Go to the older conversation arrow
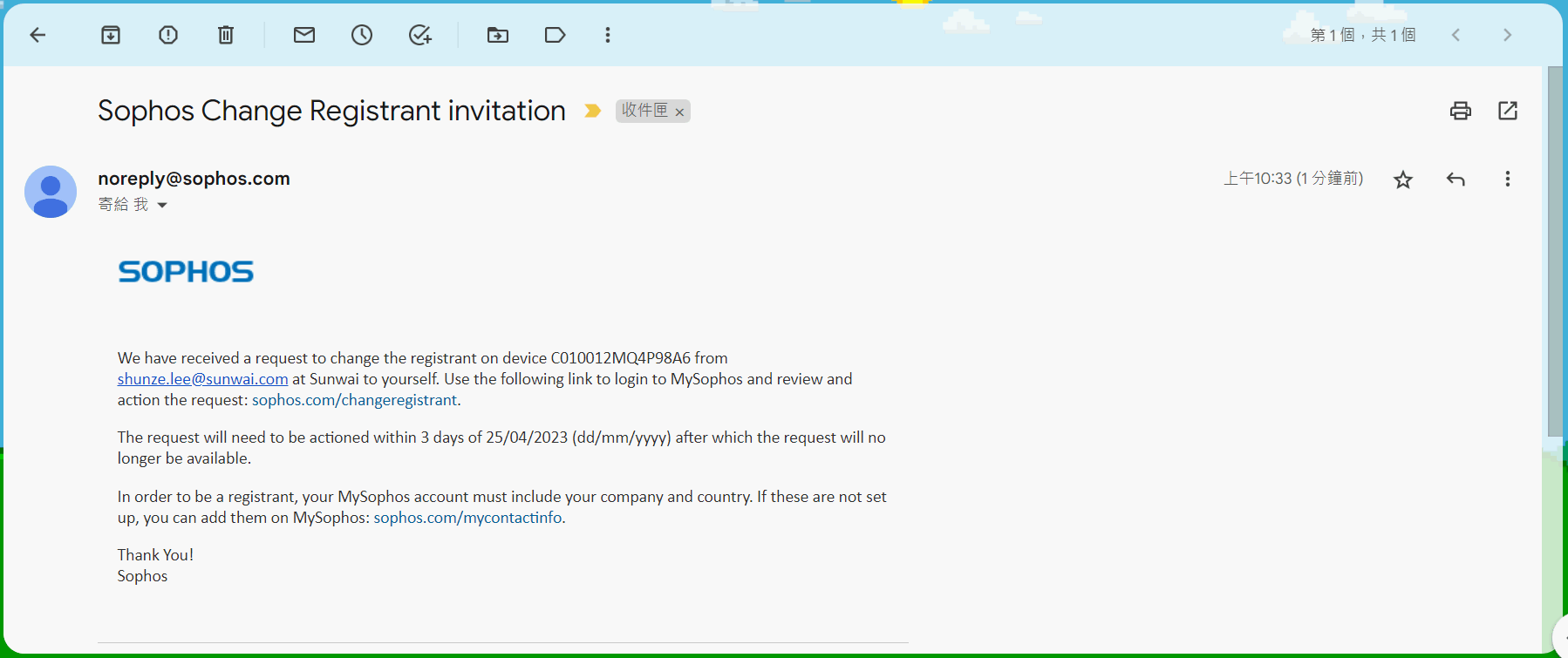The height and width of the screenshot is (658, 1568). coord(1507,35)
